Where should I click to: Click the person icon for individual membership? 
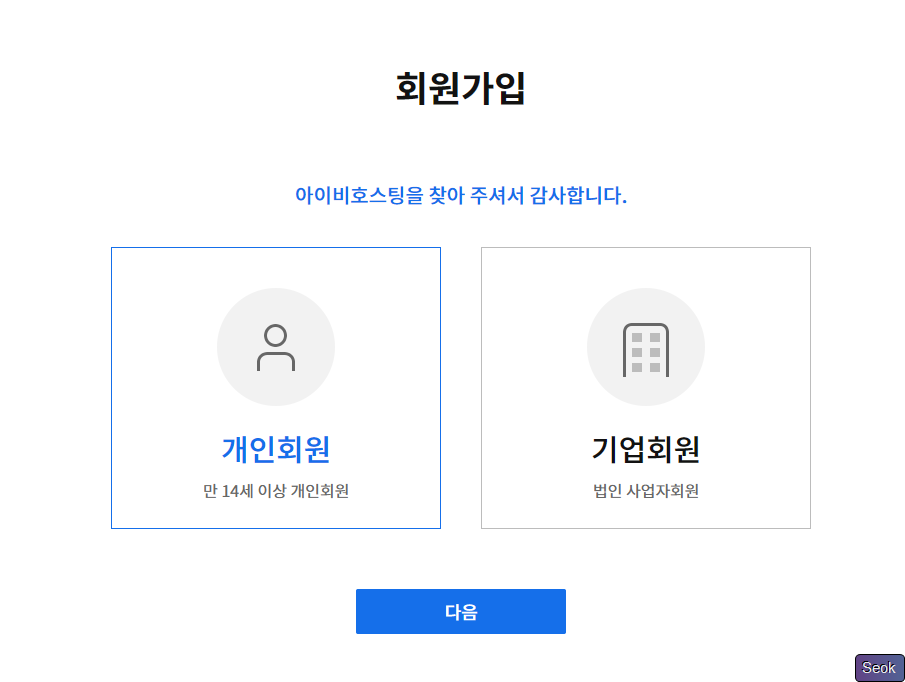point(276,347)
